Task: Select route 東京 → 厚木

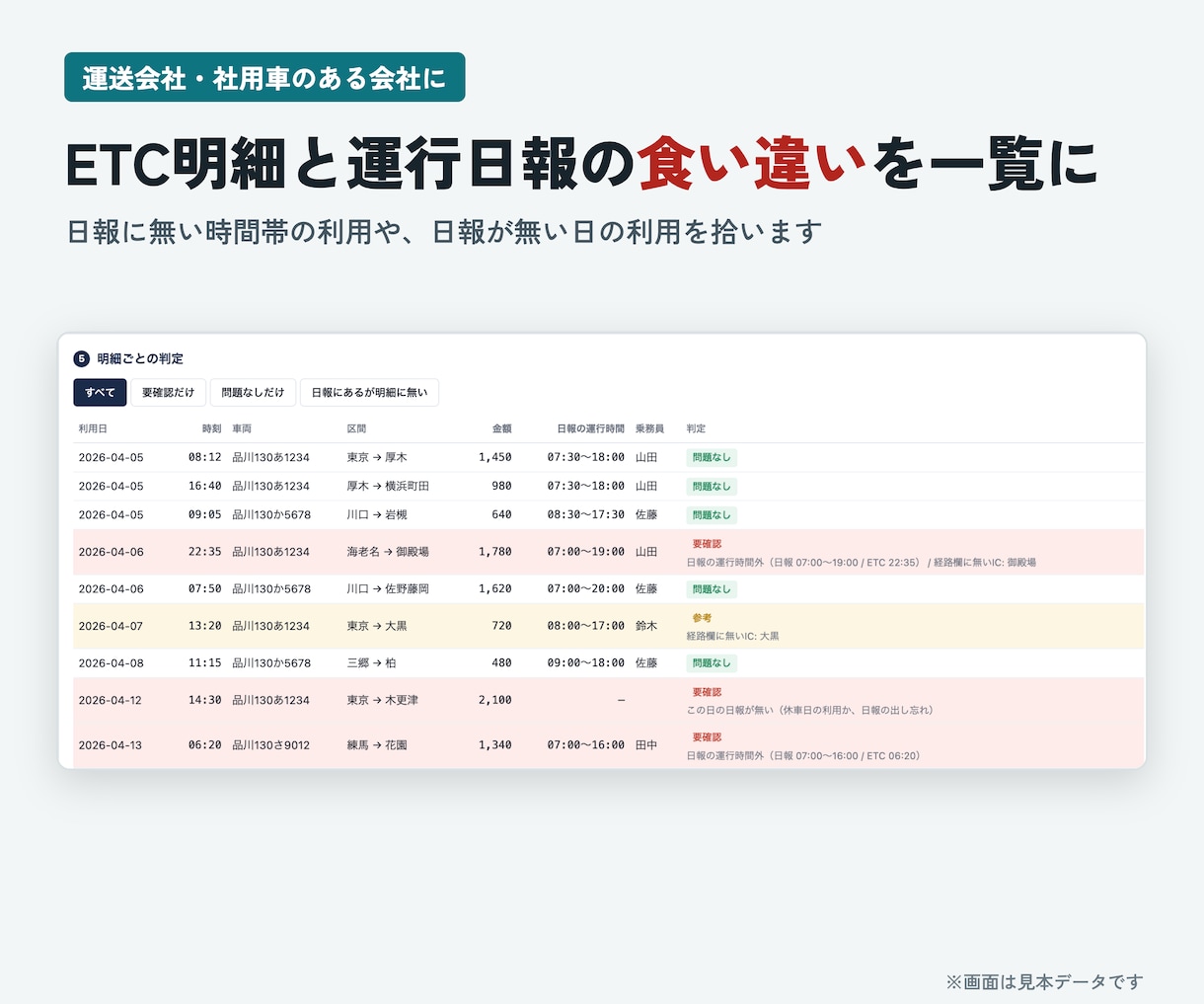Action: coord(377,457)
